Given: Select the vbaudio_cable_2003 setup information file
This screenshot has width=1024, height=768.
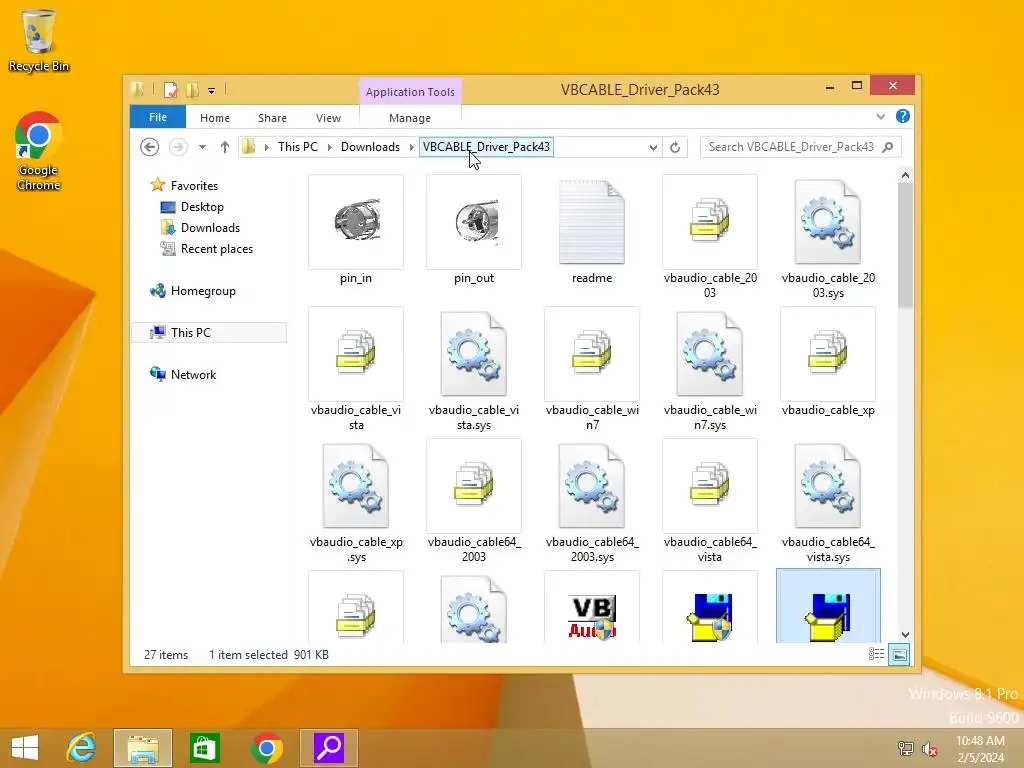Looking at the screenshot, I should coord(710,236).
